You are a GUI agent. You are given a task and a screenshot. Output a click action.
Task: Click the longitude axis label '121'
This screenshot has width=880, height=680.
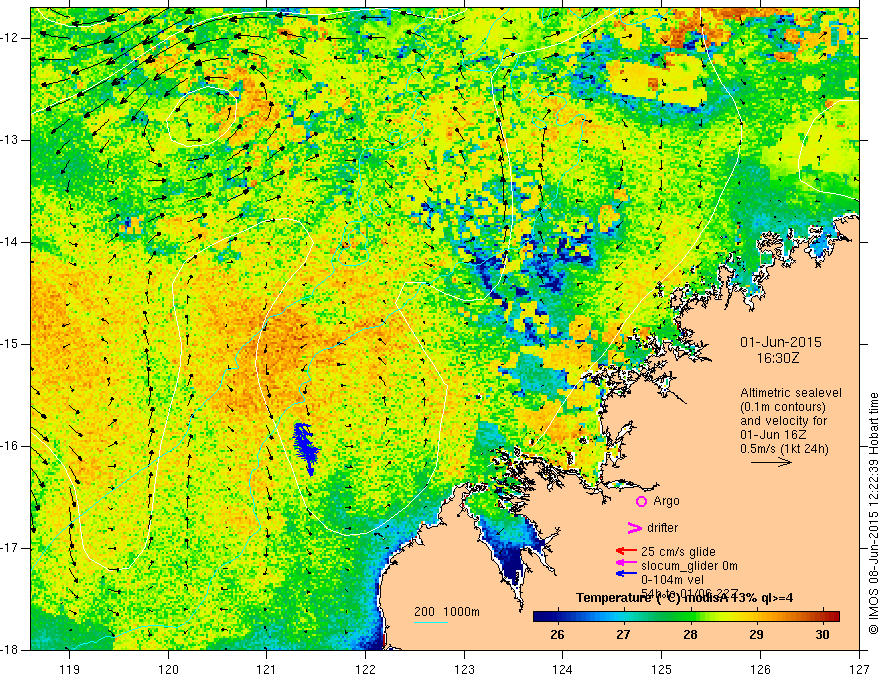coord(267,669)
